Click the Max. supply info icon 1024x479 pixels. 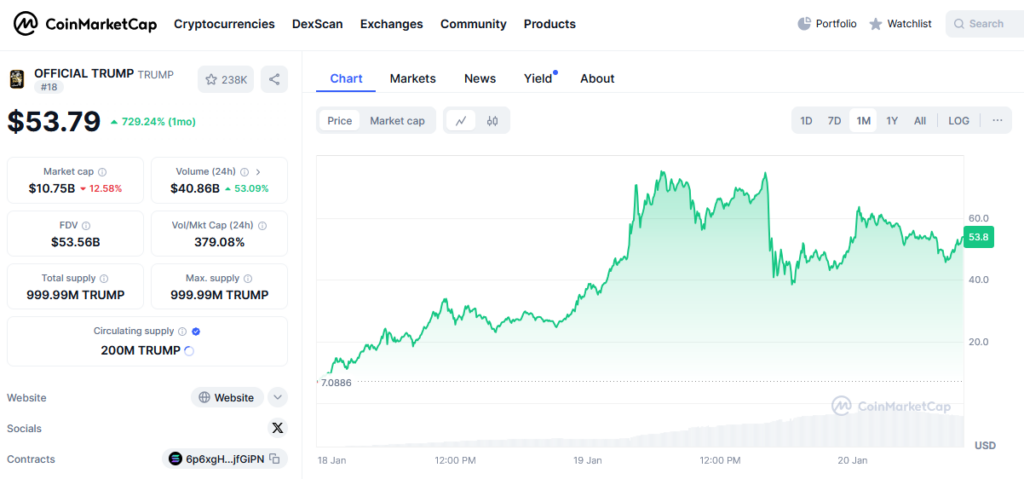248,278
